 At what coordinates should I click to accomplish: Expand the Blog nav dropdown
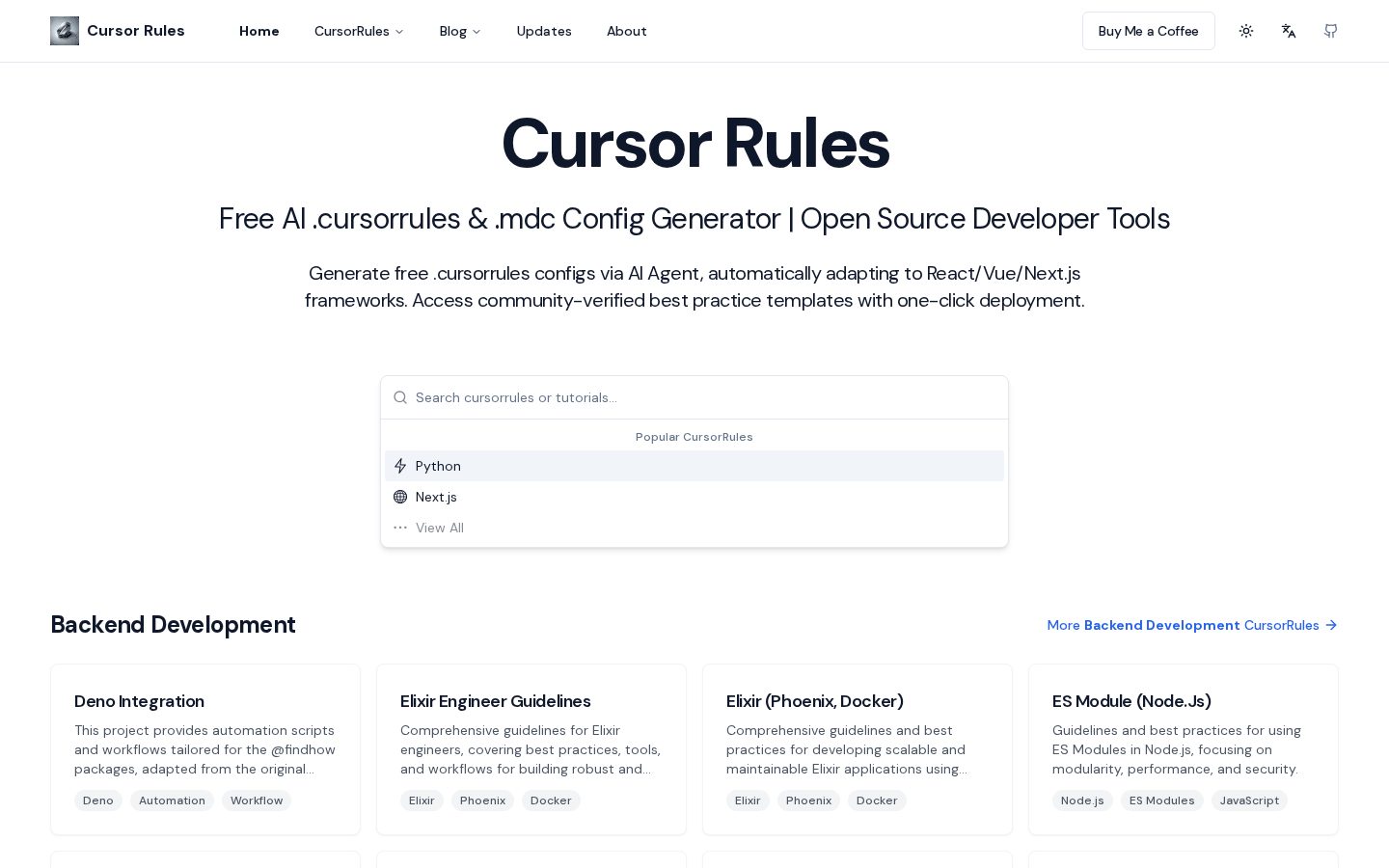[x=460, y=31]
